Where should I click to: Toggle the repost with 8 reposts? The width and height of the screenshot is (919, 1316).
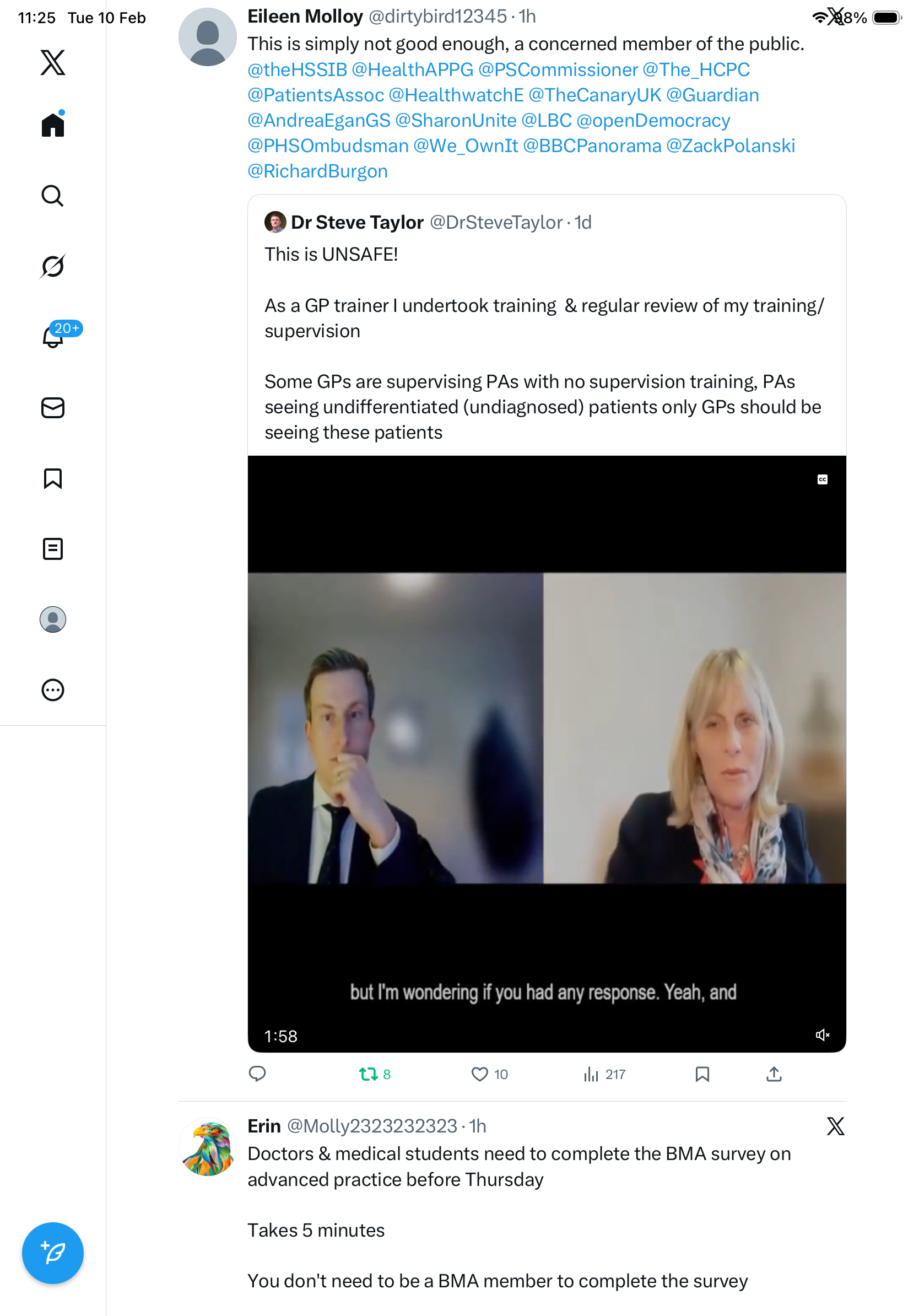tap(375, 1074)
